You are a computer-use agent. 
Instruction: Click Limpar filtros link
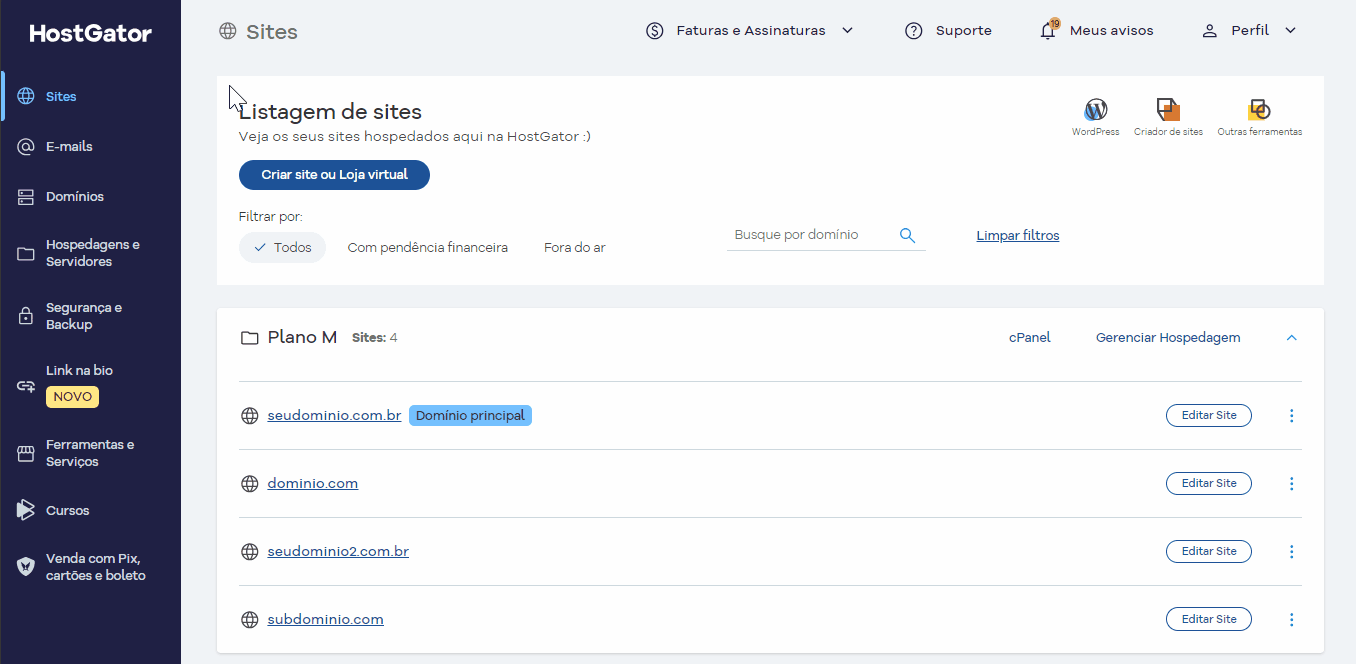1018,236
